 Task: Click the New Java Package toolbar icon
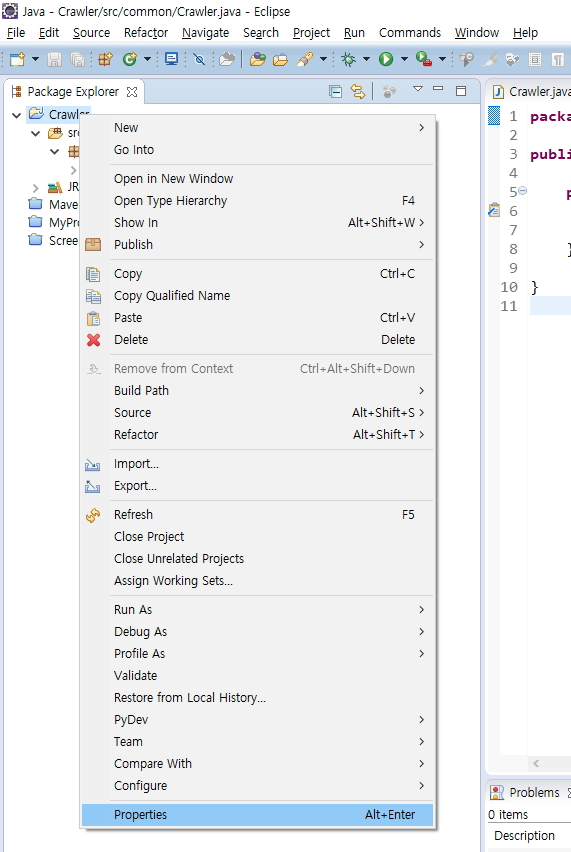pos(105,59)
